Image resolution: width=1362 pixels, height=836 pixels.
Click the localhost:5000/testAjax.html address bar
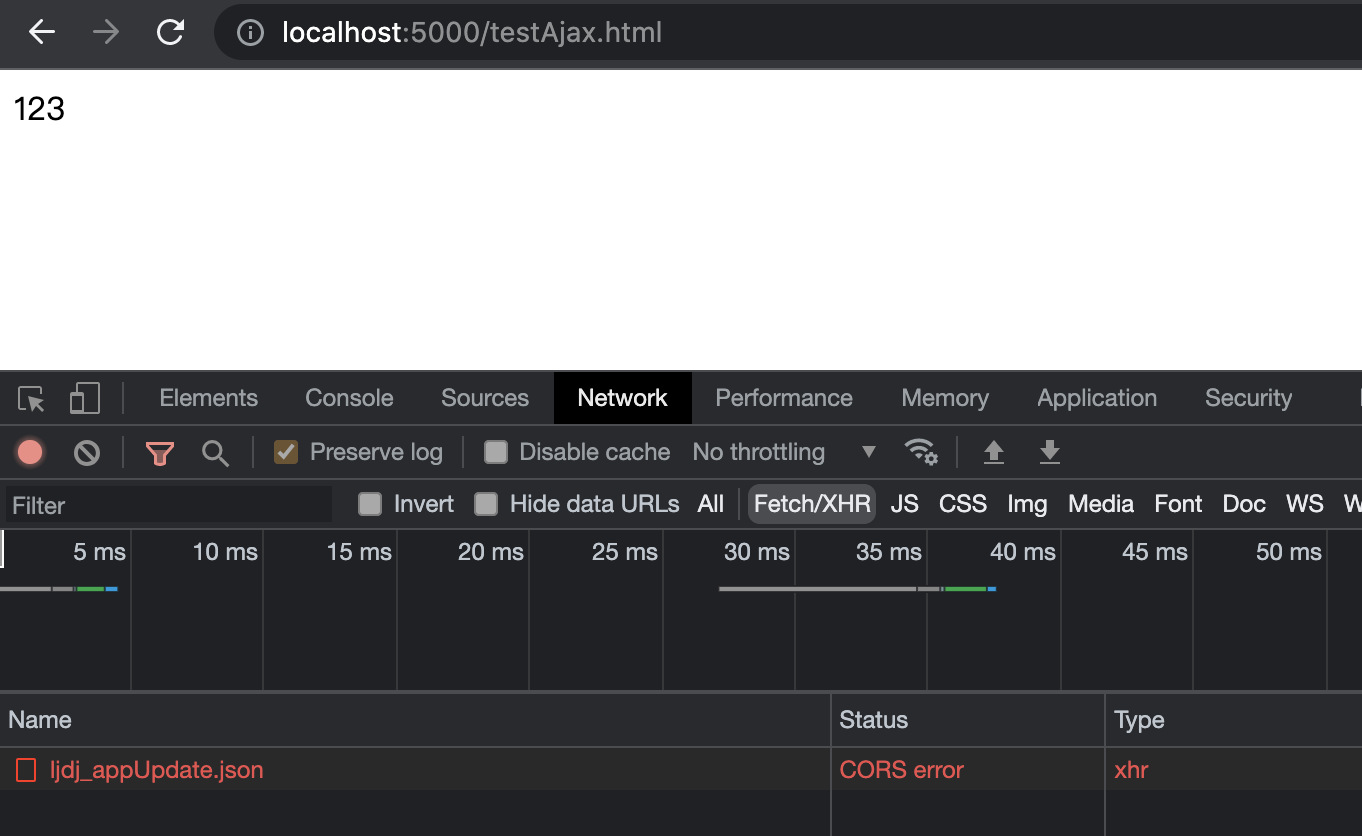[x=788, y=33]
